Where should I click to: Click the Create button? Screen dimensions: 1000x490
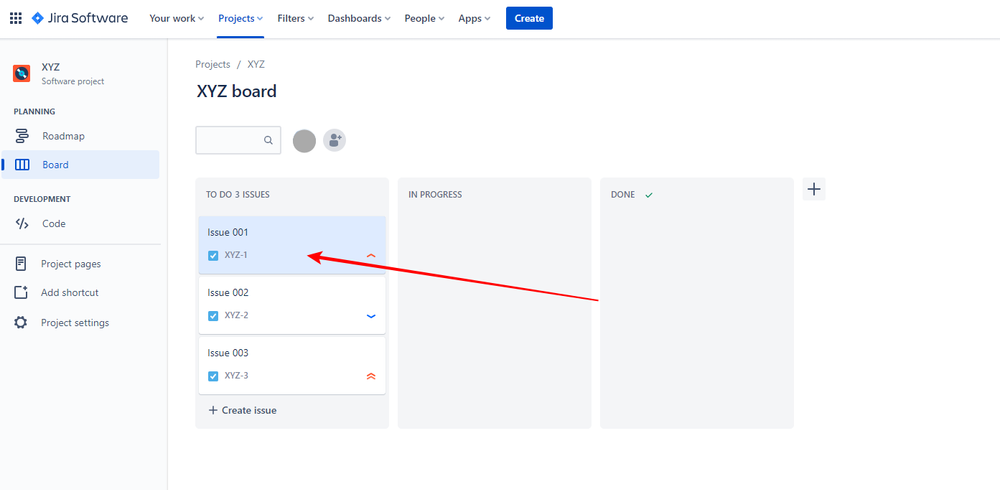529,19
